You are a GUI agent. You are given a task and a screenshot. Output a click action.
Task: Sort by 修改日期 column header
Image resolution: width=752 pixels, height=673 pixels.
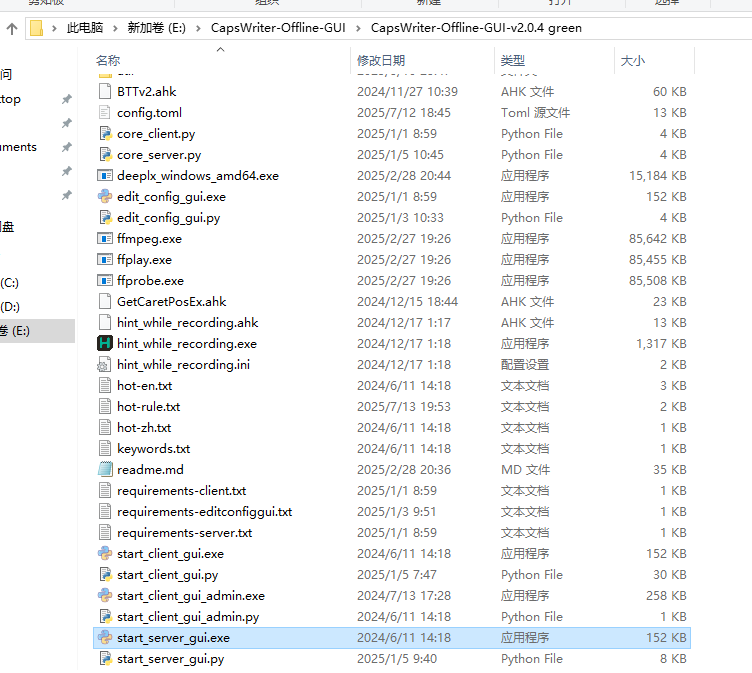381,60
